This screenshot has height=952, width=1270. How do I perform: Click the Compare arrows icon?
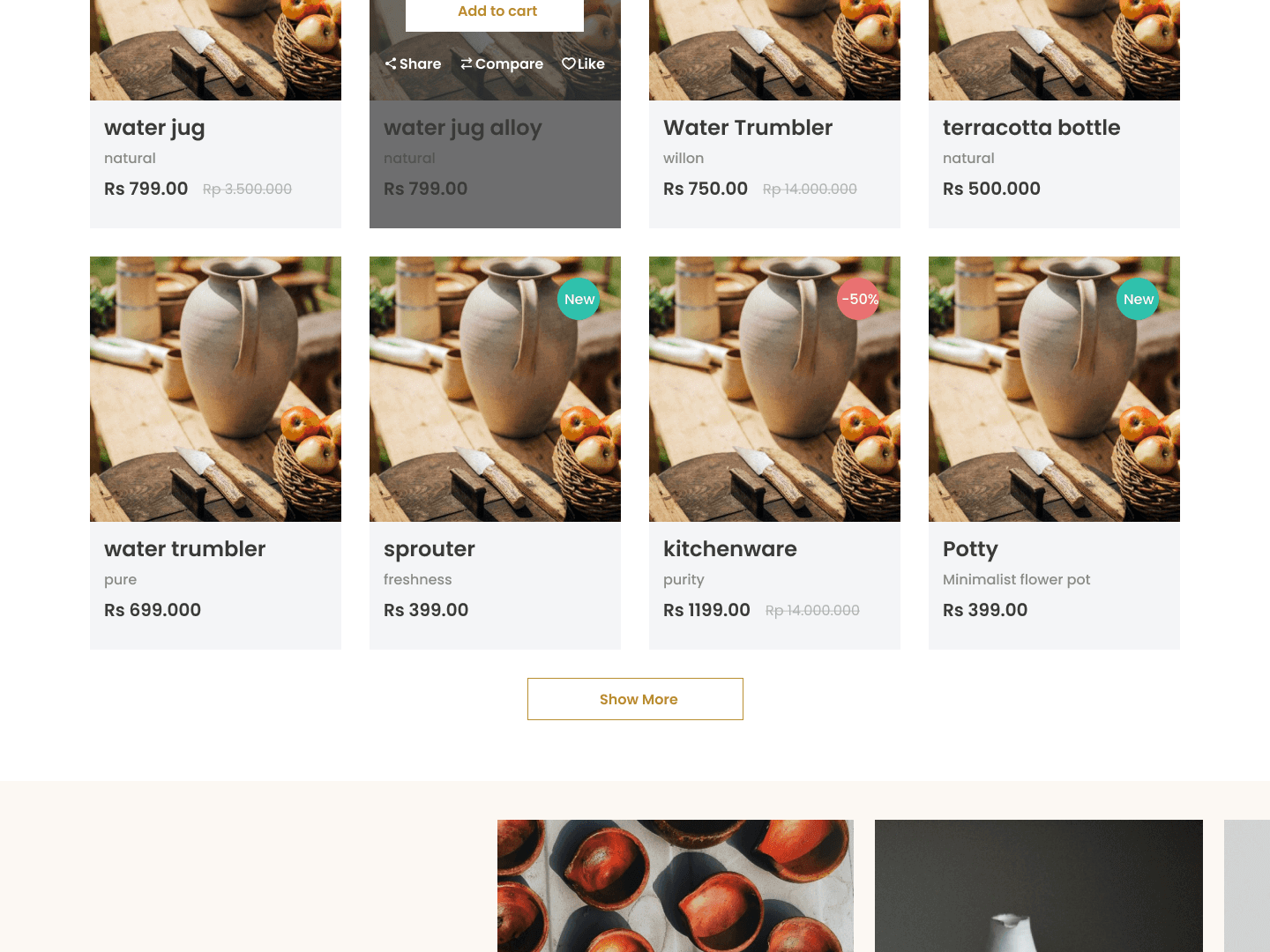click(467, 63)
